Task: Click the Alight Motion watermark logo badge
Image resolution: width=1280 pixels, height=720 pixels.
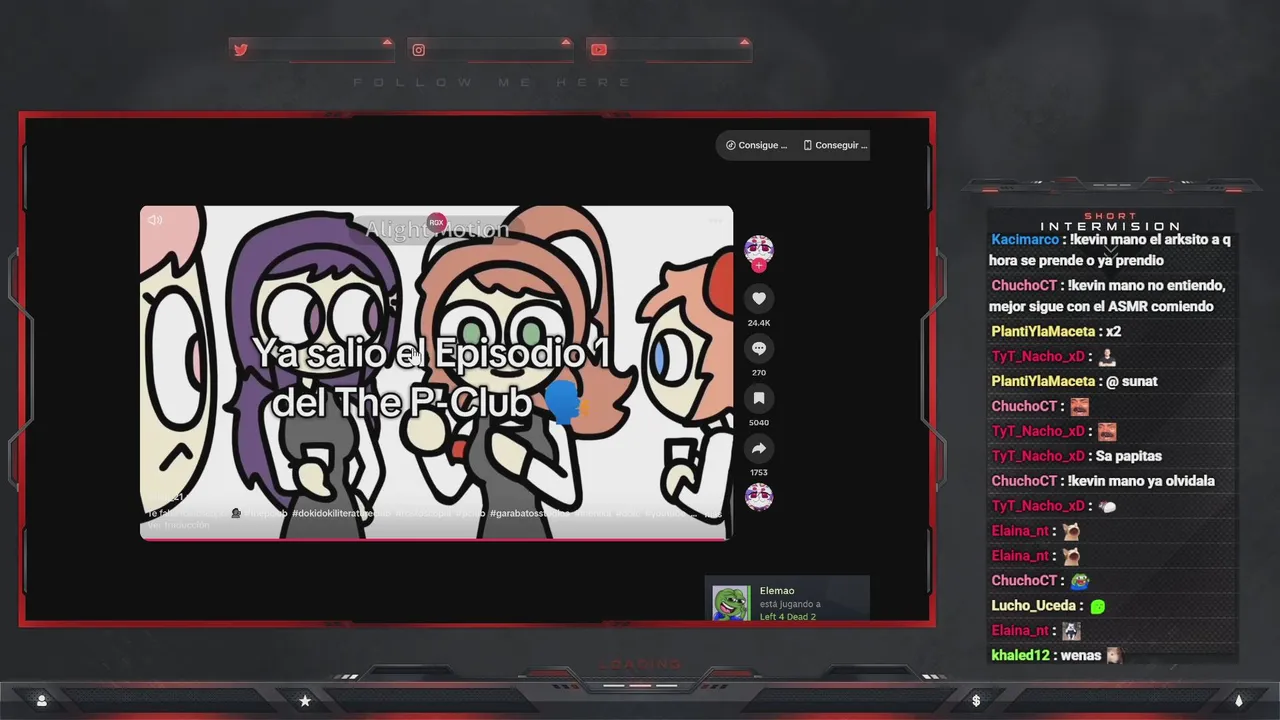Action: [436, 222]
